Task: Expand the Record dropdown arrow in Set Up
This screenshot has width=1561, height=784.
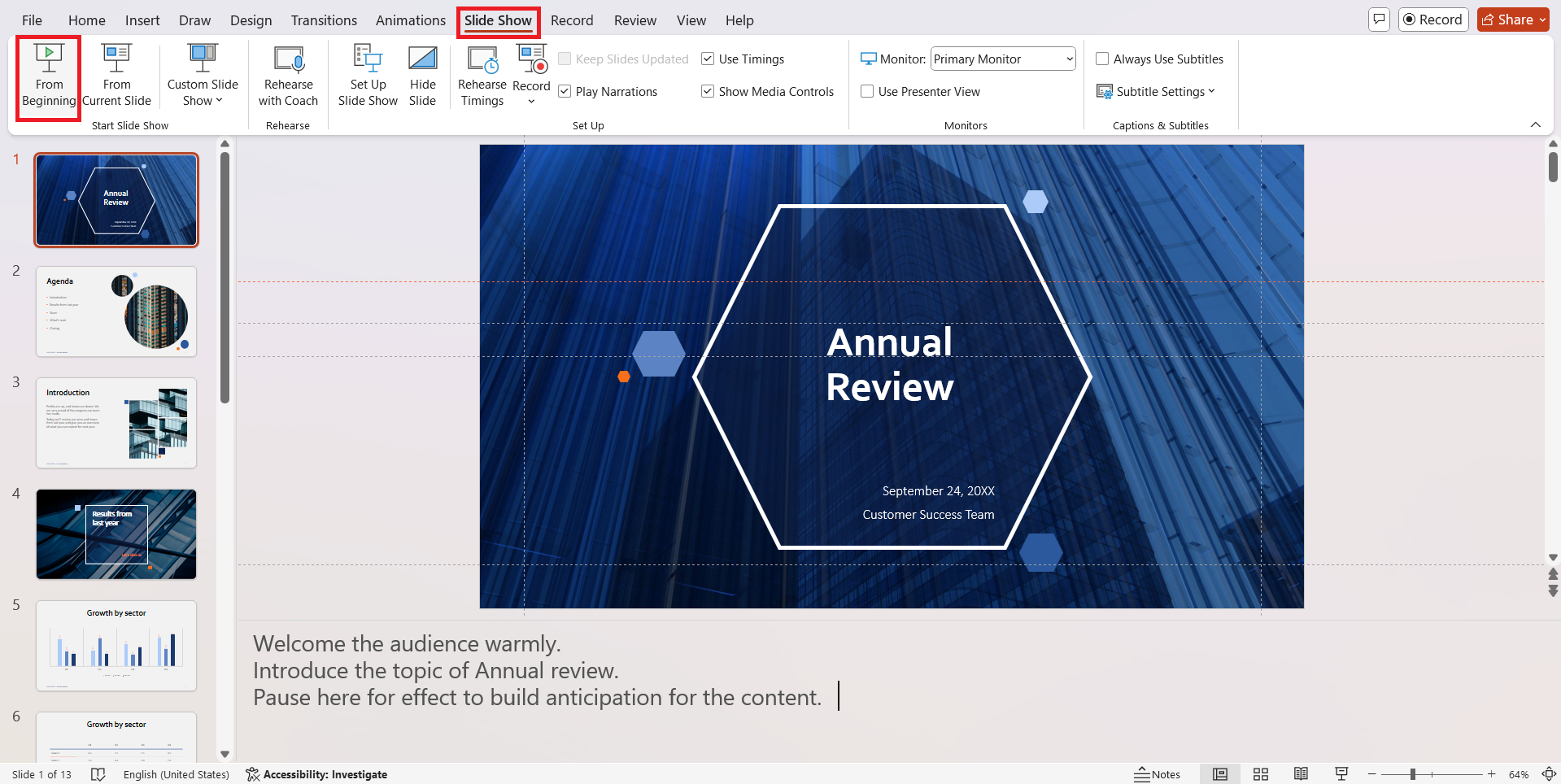Action: [531, 102]
